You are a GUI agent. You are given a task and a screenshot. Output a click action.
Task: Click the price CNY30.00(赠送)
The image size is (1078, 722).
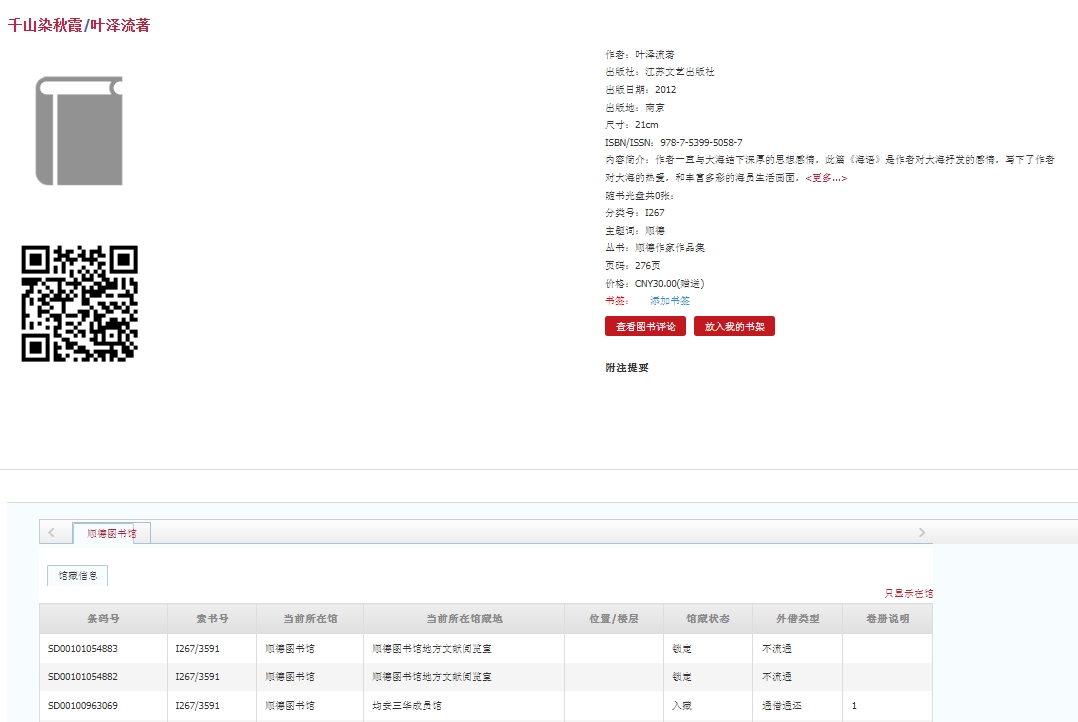654,283
